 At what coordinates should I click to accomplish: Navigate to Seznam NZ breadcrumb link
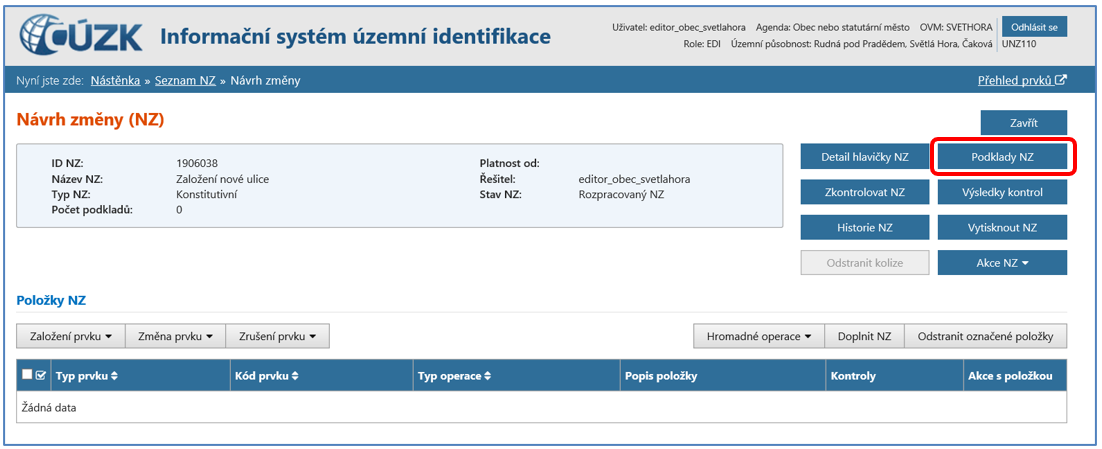pos(185,80)
